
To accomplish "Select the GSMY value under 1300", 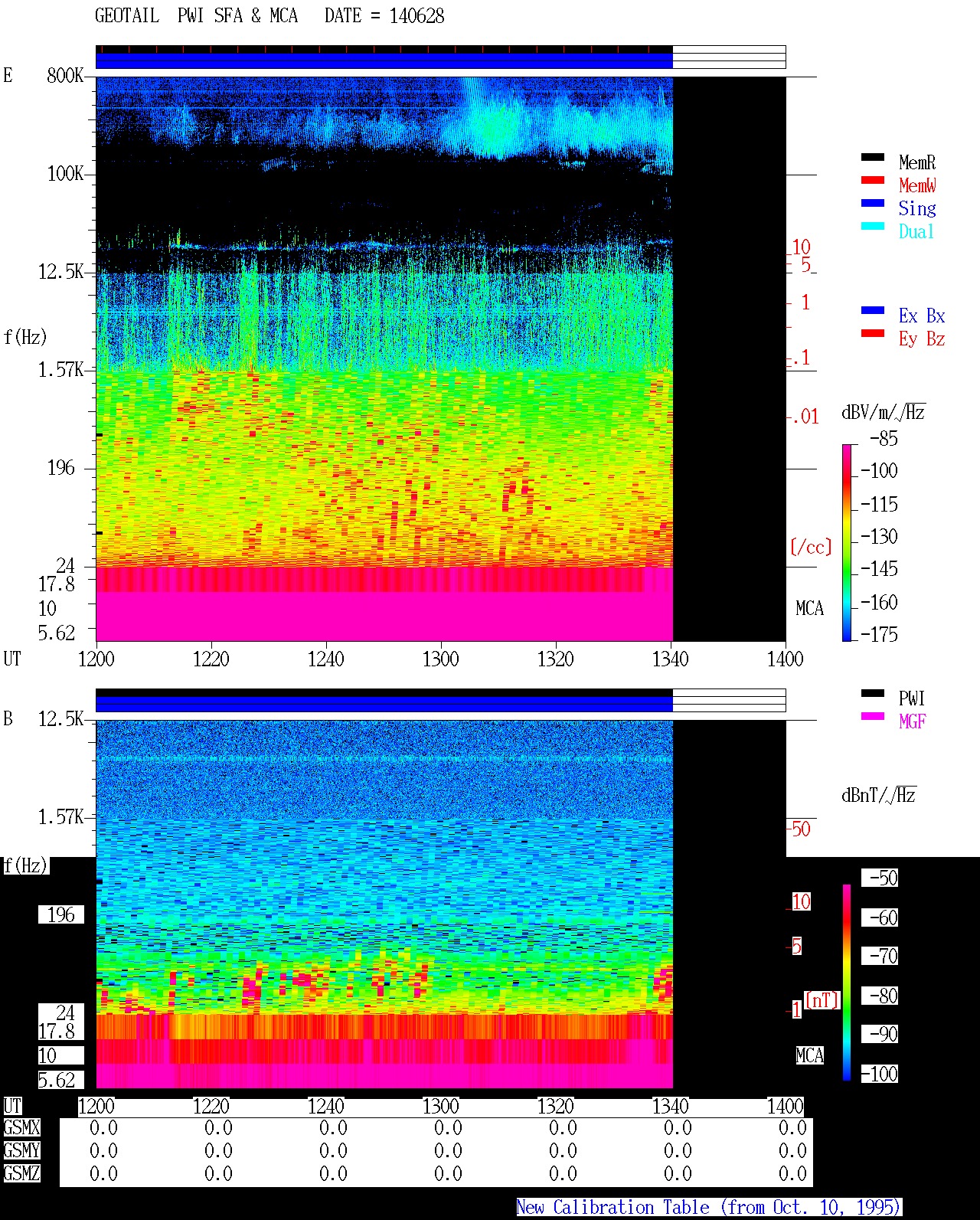I will pyautogui.click(x=448, y=1151).
